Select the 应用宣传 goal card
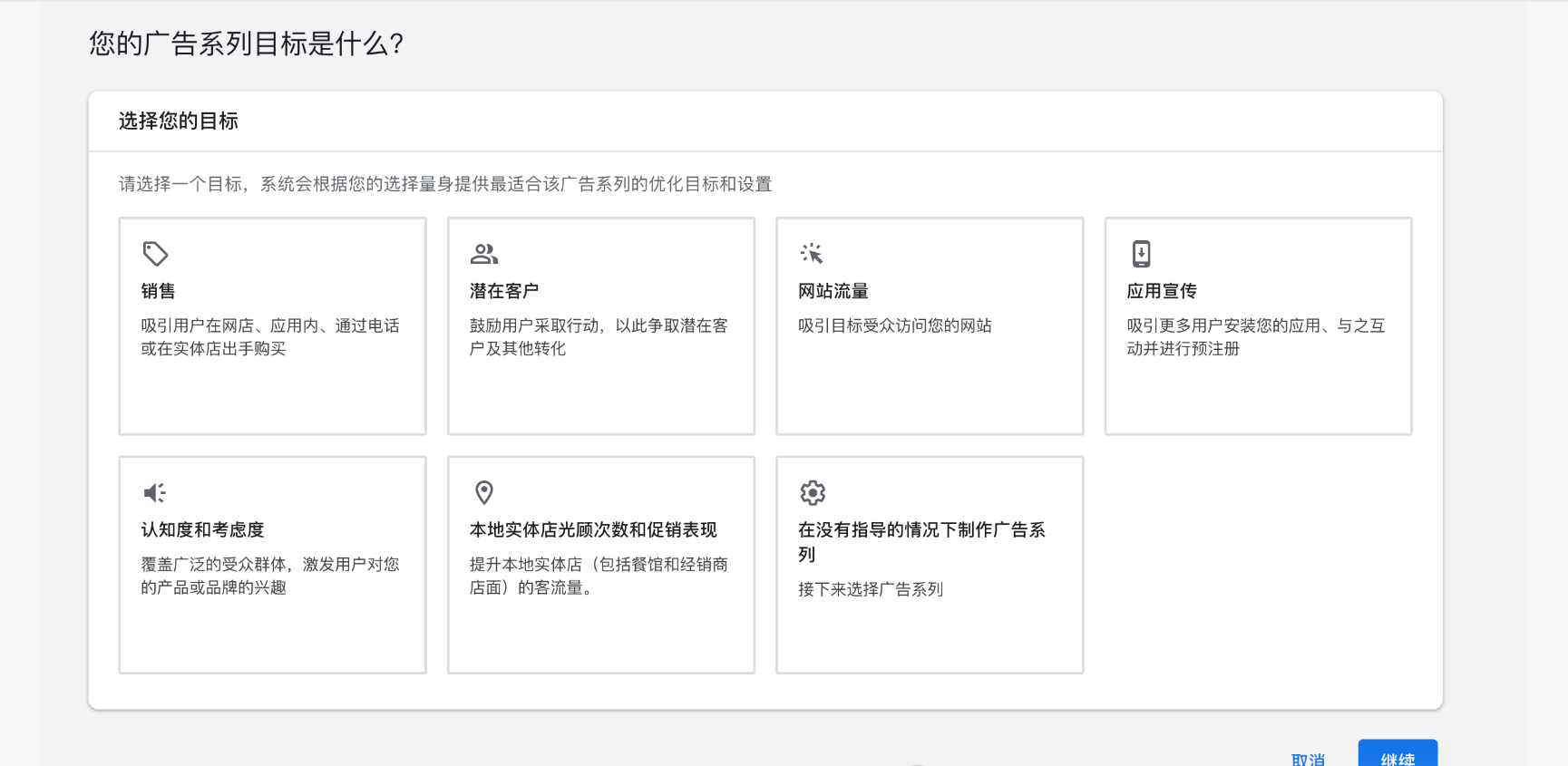1568x766 pixels. [x=1259, y=326]
